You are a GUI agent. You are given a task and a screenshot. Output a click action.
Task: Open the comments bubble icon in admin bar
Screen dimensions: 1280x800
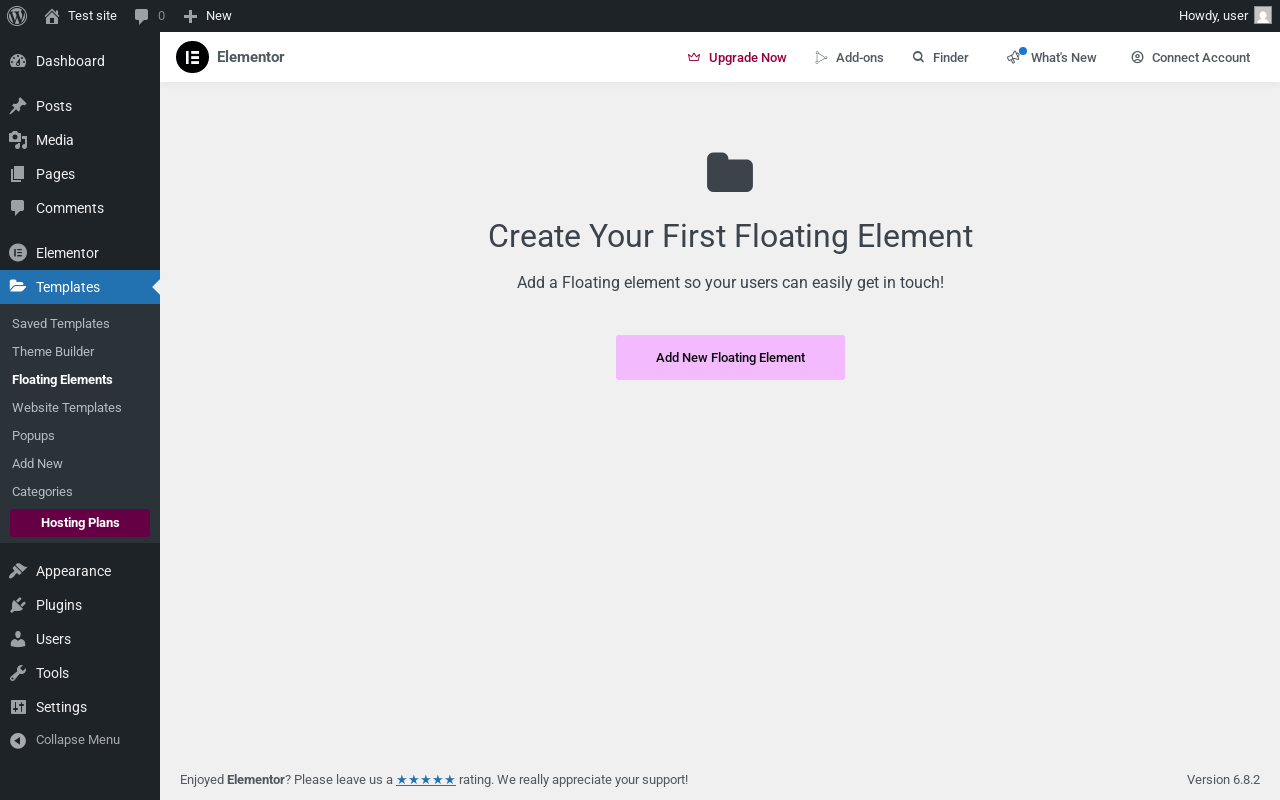click(x=142, y=16)
